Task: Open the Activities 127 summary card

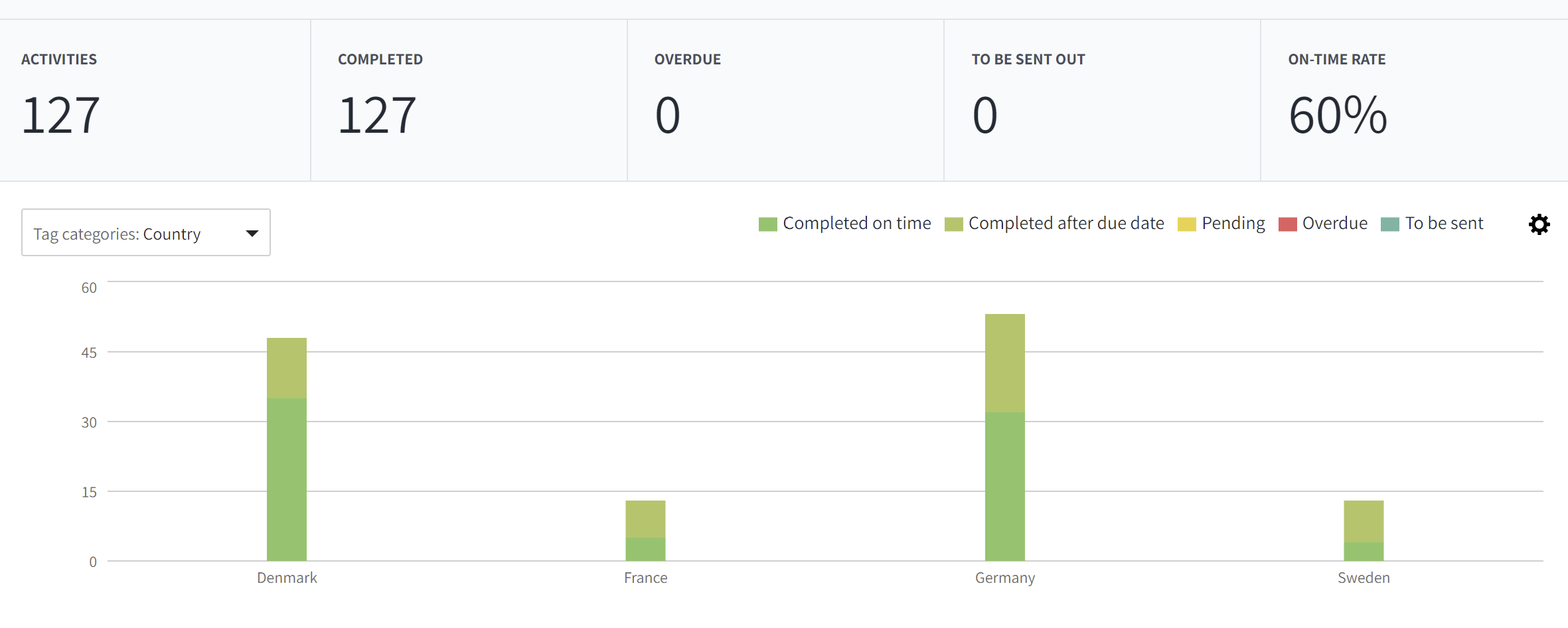Action: coord(155,100)
